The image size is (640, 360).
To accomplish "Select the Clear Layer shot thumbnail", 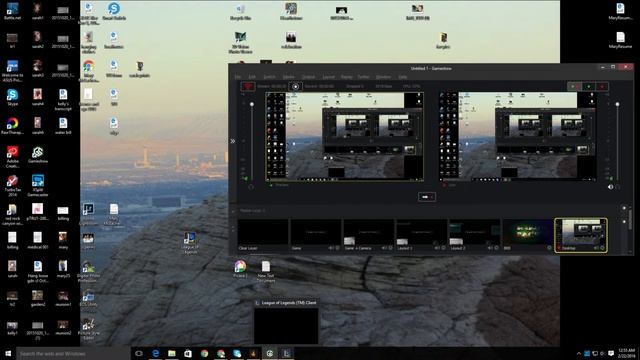I will pyautogui.click(x=263, y=235).
